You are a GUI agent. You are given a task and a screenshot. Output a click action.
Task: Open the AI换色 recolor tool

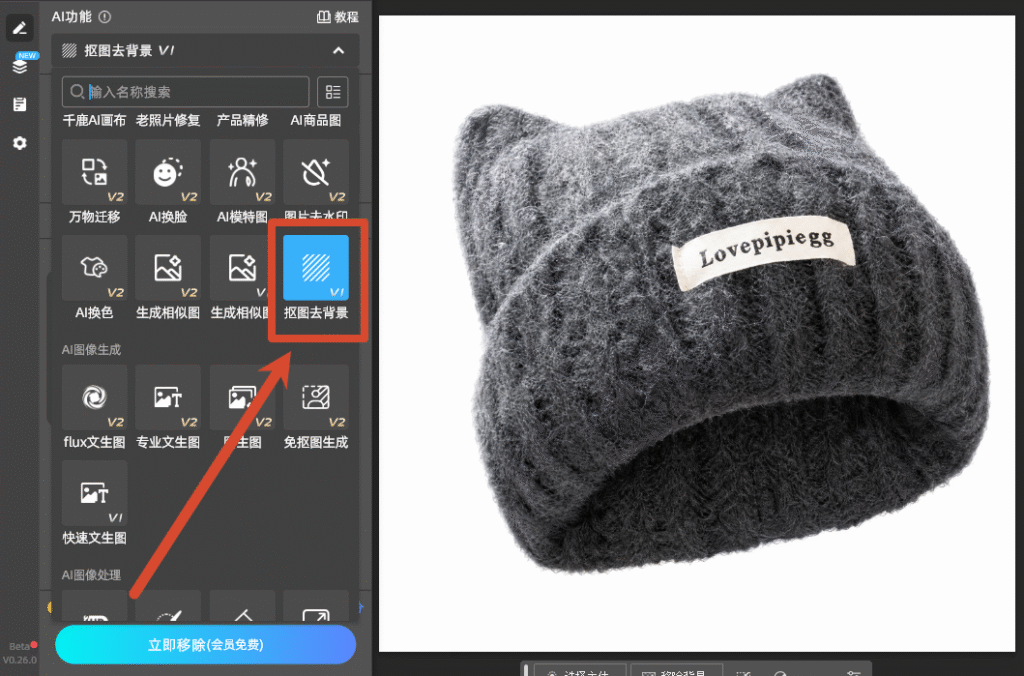(x=95, y=268)
